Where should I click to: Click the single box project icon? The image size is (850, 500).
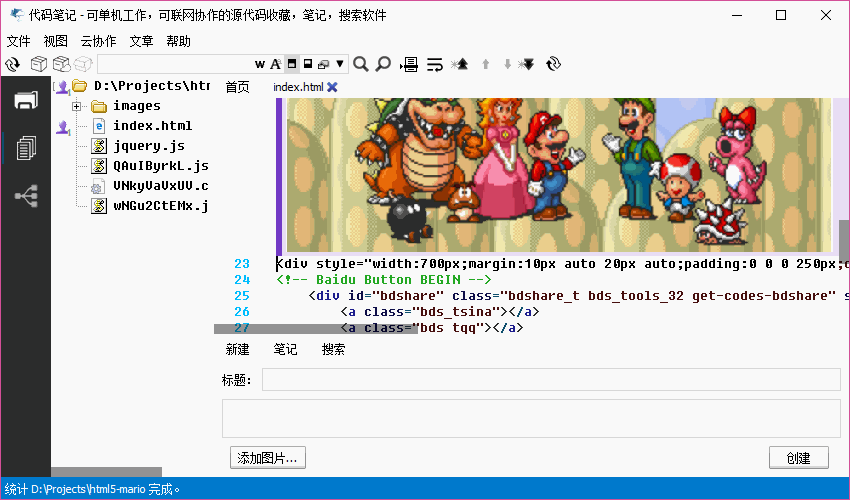click(x=38, y=64)
